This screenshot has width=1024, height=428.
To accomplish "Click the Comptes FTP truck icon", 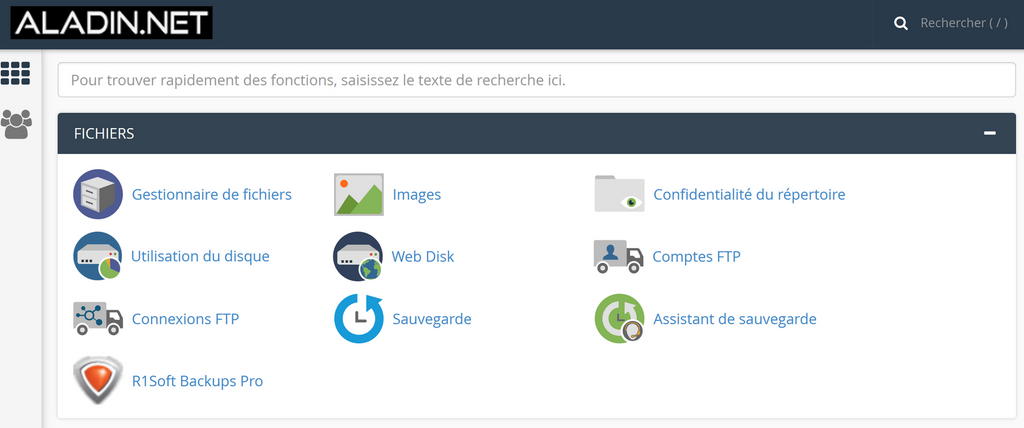I will tap(618, 256).
